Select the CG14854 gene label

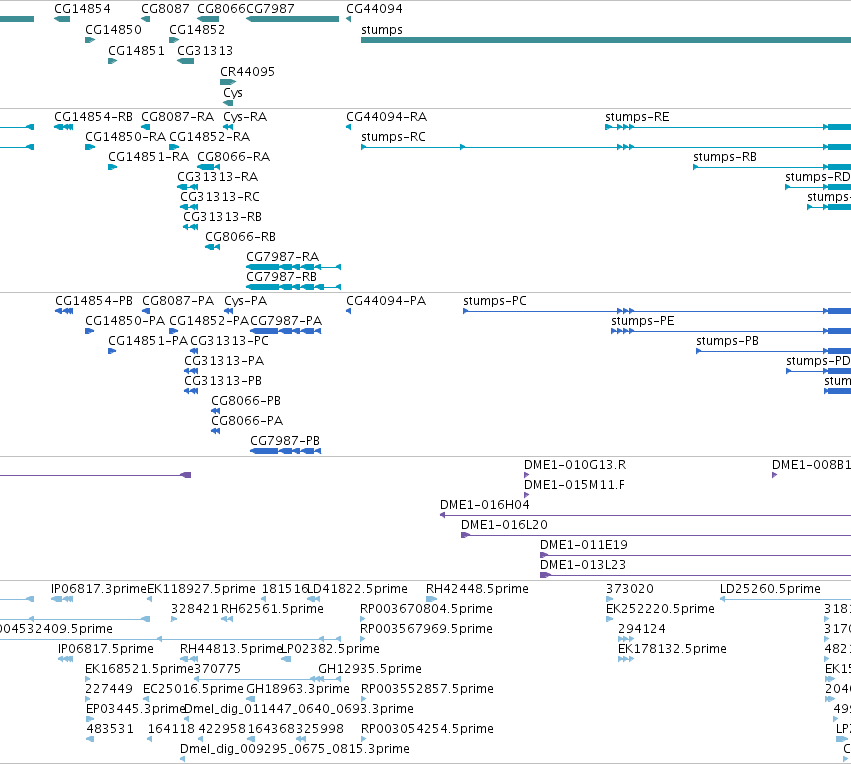[x=82, y=9]
